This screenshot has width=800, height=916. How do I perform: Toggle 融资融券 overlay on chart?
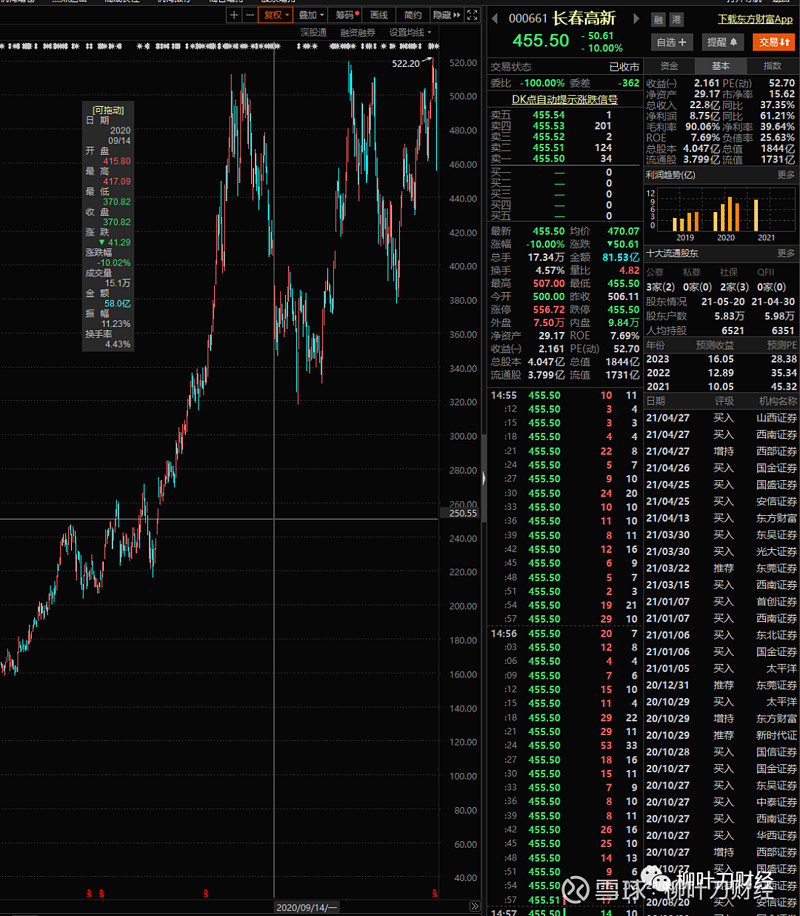(358, 32)
